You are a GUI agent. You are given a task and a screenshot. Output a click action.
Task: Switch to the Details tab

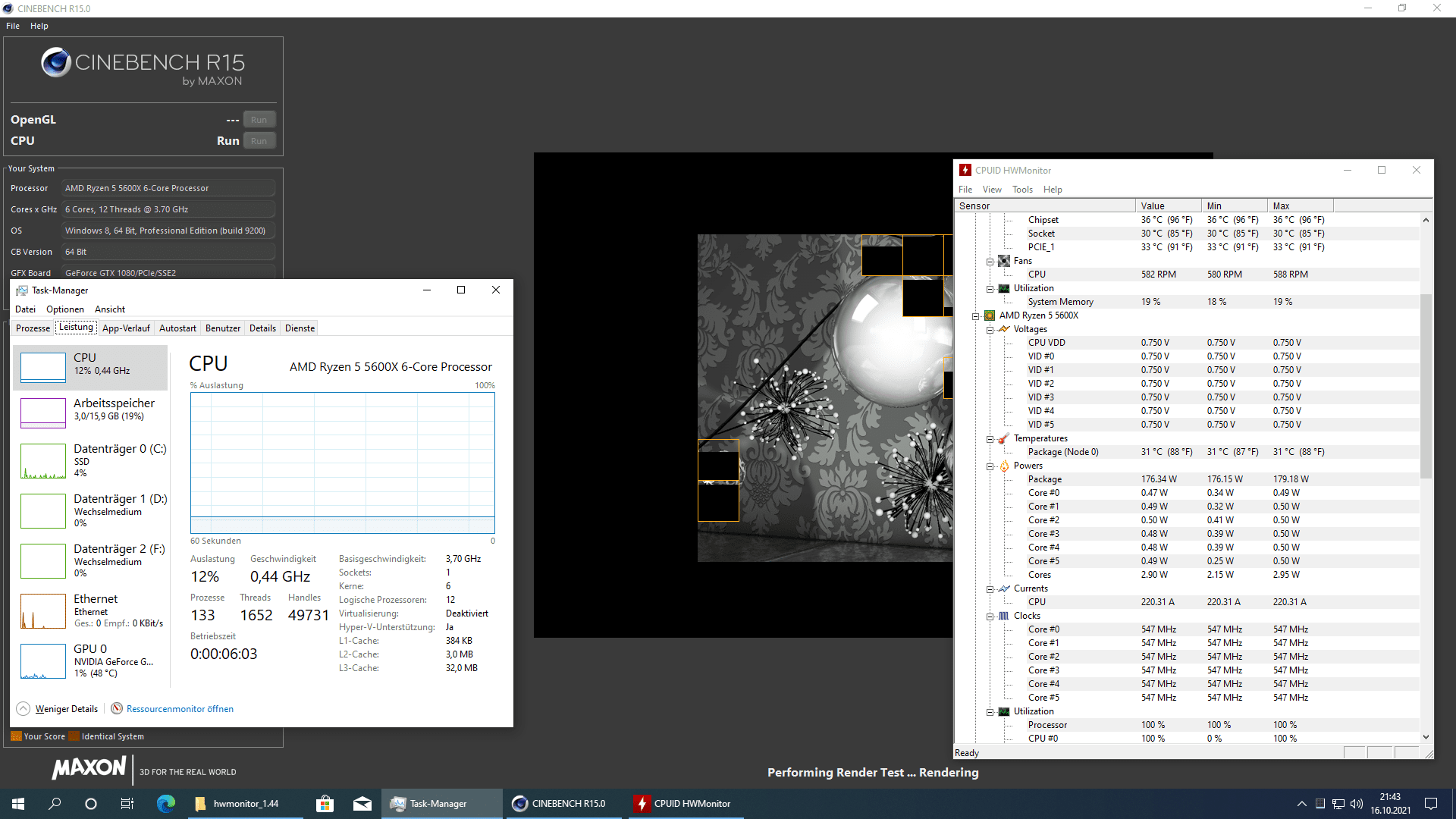pos(262,328)
